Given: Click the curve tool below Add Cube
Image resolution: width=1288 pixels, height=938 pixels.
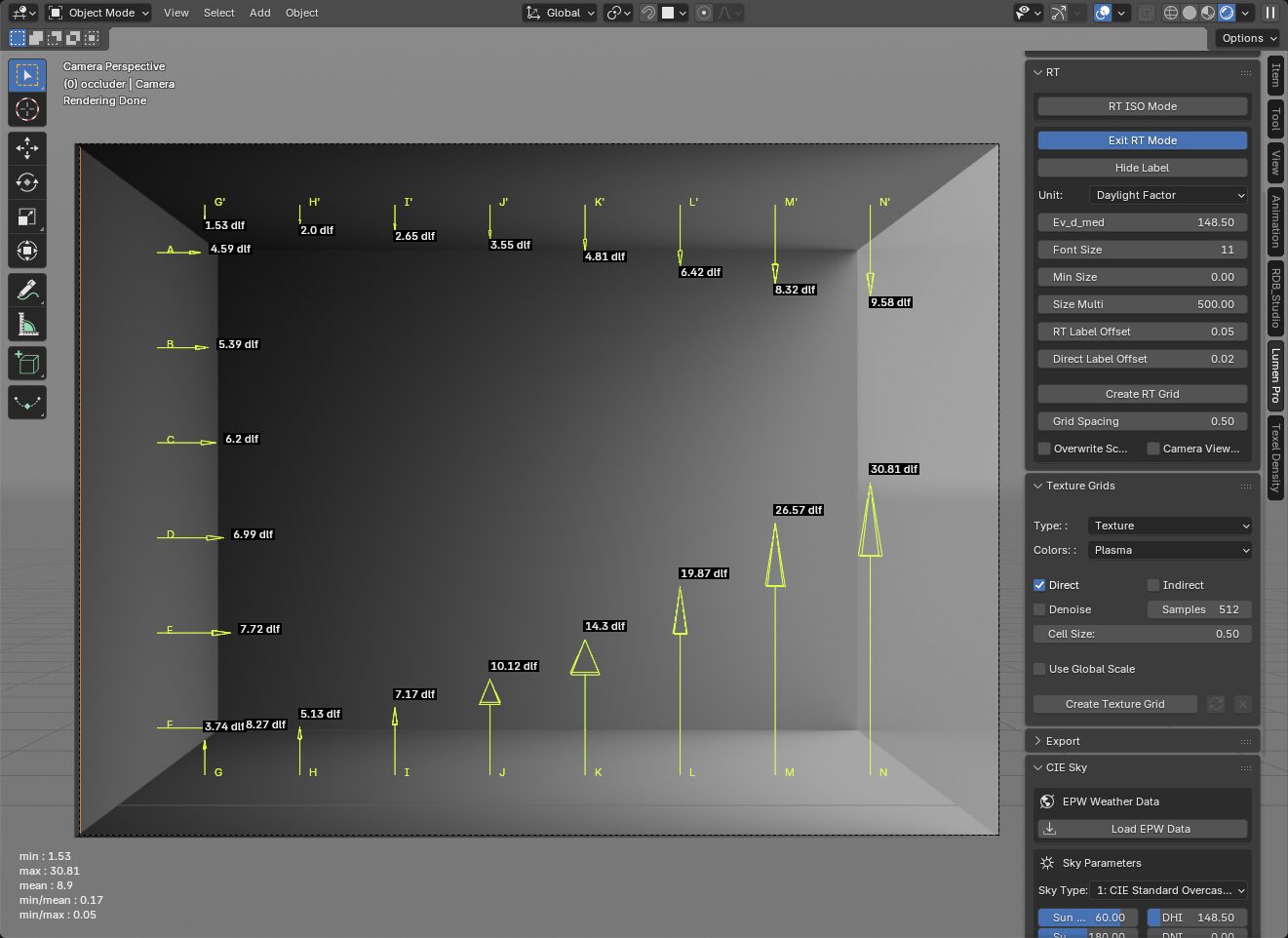Looking at the screenshot, I should [27, 402].
